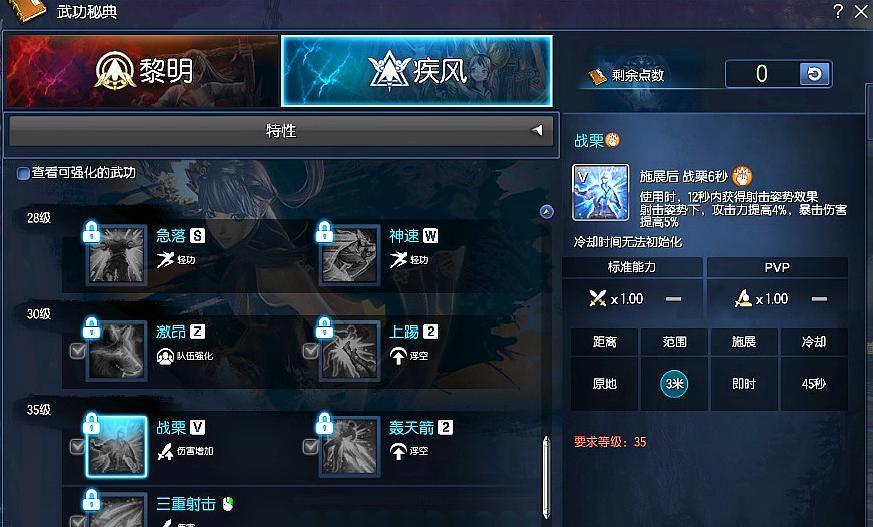
Task: Reset remaining points with the refresh icon
Action: tap(815, 74)
